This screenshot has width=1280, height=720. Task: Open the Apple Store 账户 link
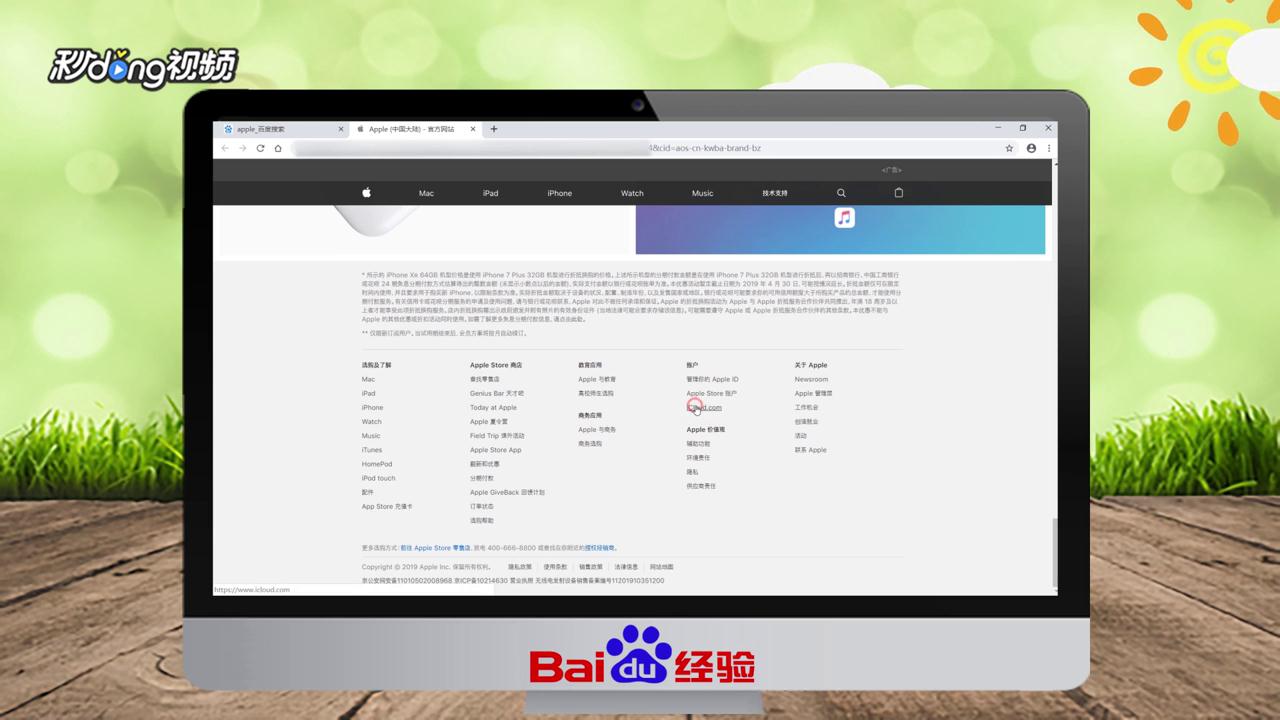711,393
